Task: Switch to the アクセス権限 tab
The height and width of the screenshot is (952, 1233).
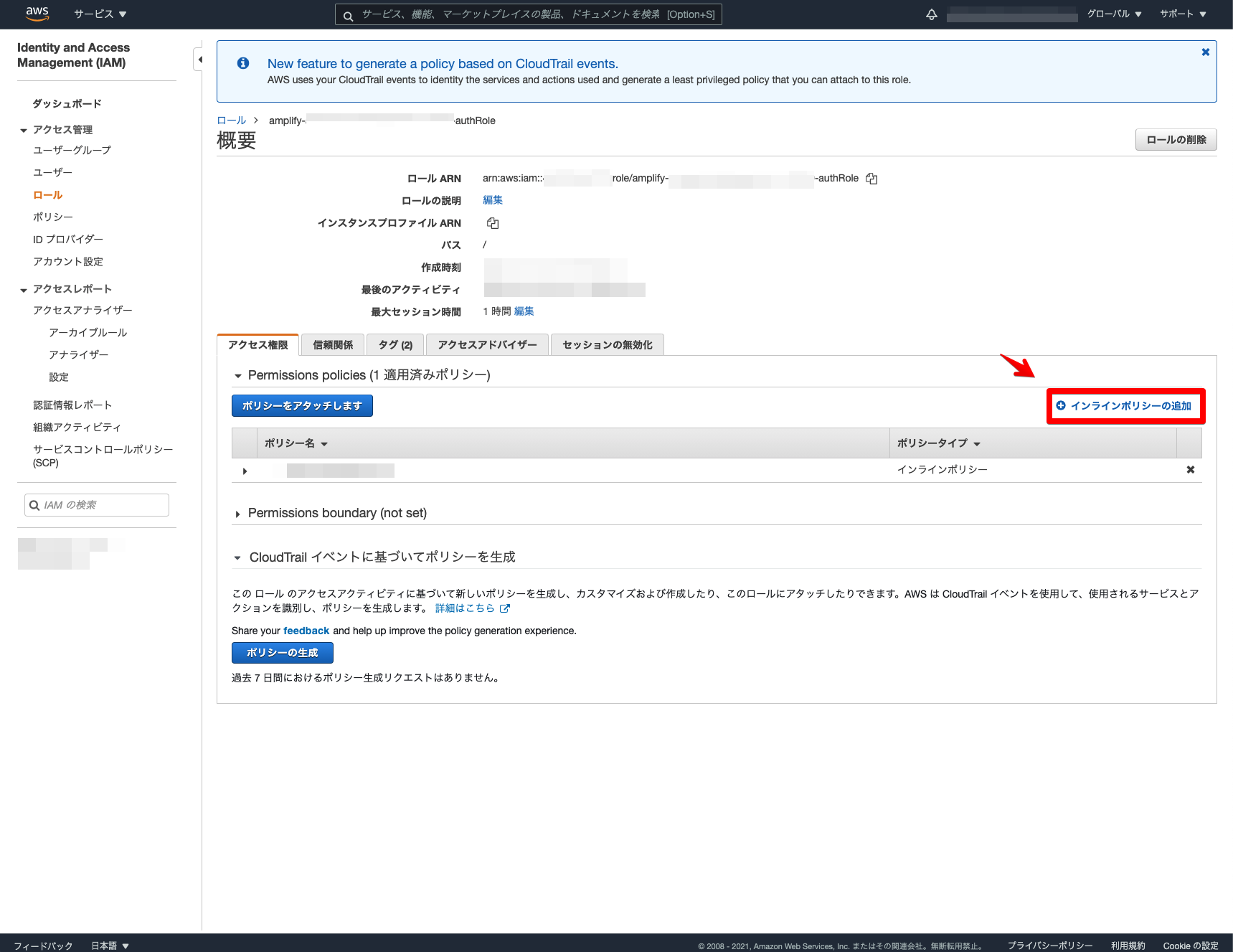Action: tap(258, 345)
